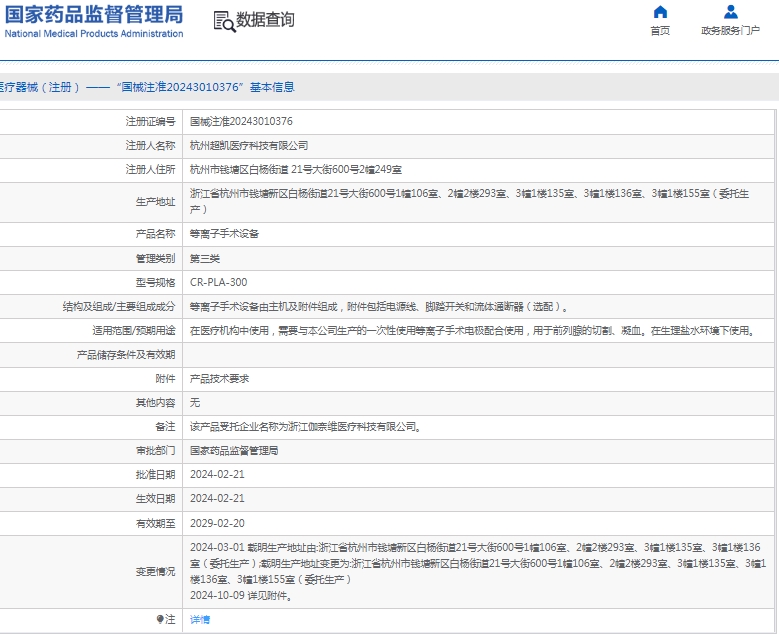The width and height of the screenshot is (779, 638).
Task: Click the 产品储存条件及有效期 label
Action: [x=126, y=355]
